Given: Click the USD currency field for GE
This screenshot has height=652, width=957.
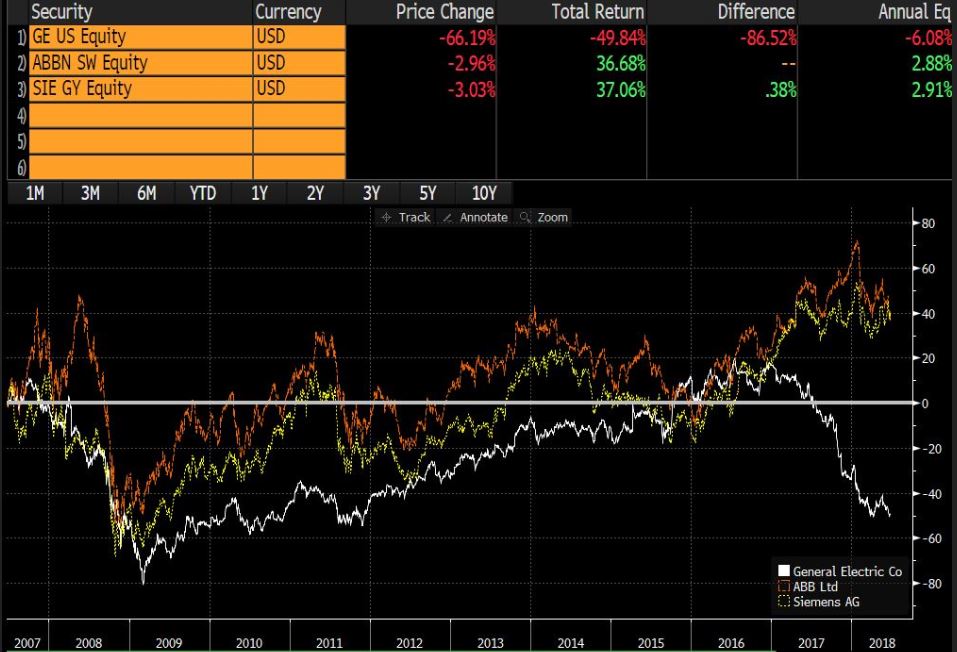Looking at the screenshot, I should point(299,37).
